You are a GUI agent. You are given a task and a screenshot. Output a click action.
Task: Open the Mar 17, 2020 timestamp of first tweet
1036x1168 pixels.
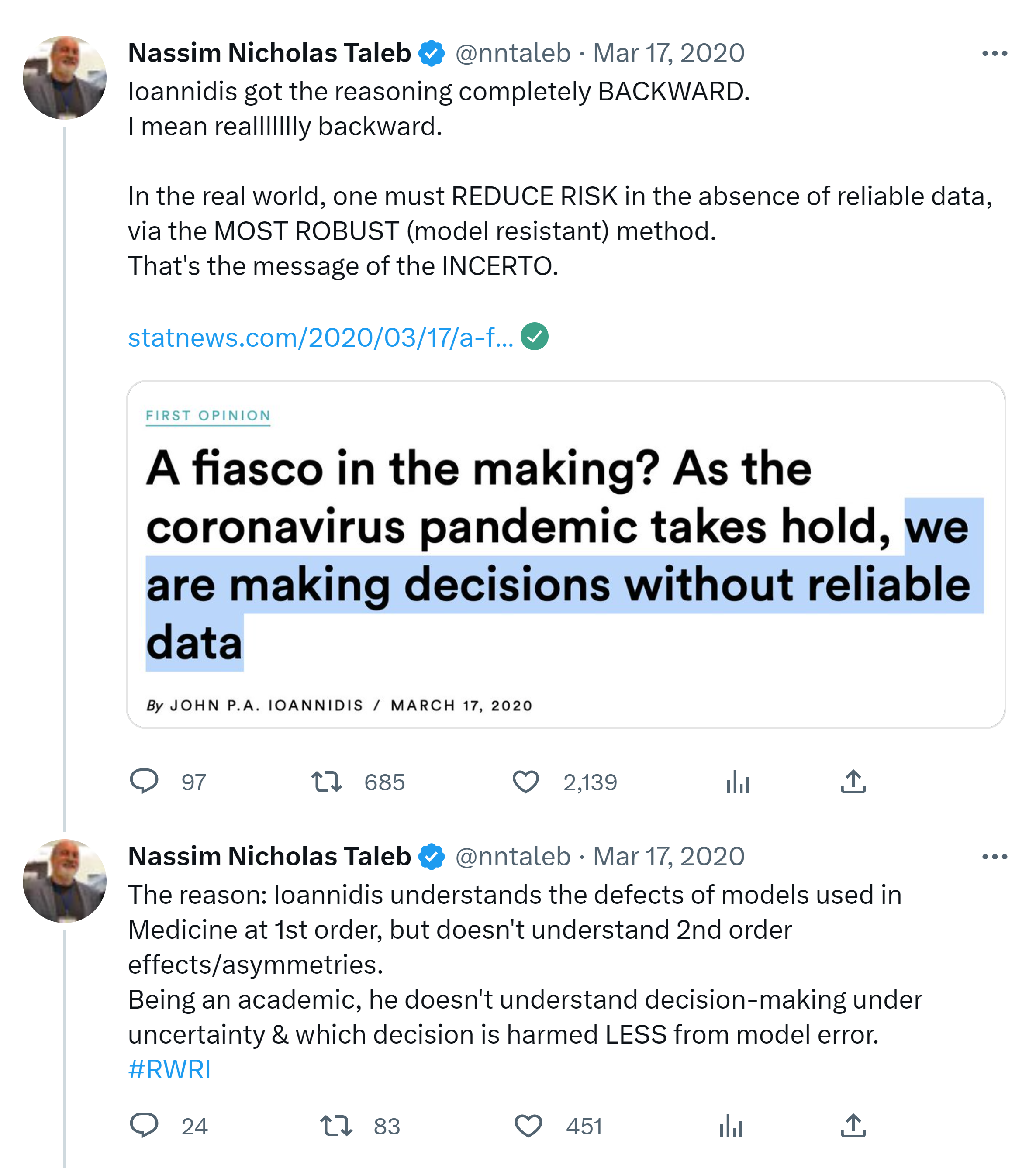668,53
